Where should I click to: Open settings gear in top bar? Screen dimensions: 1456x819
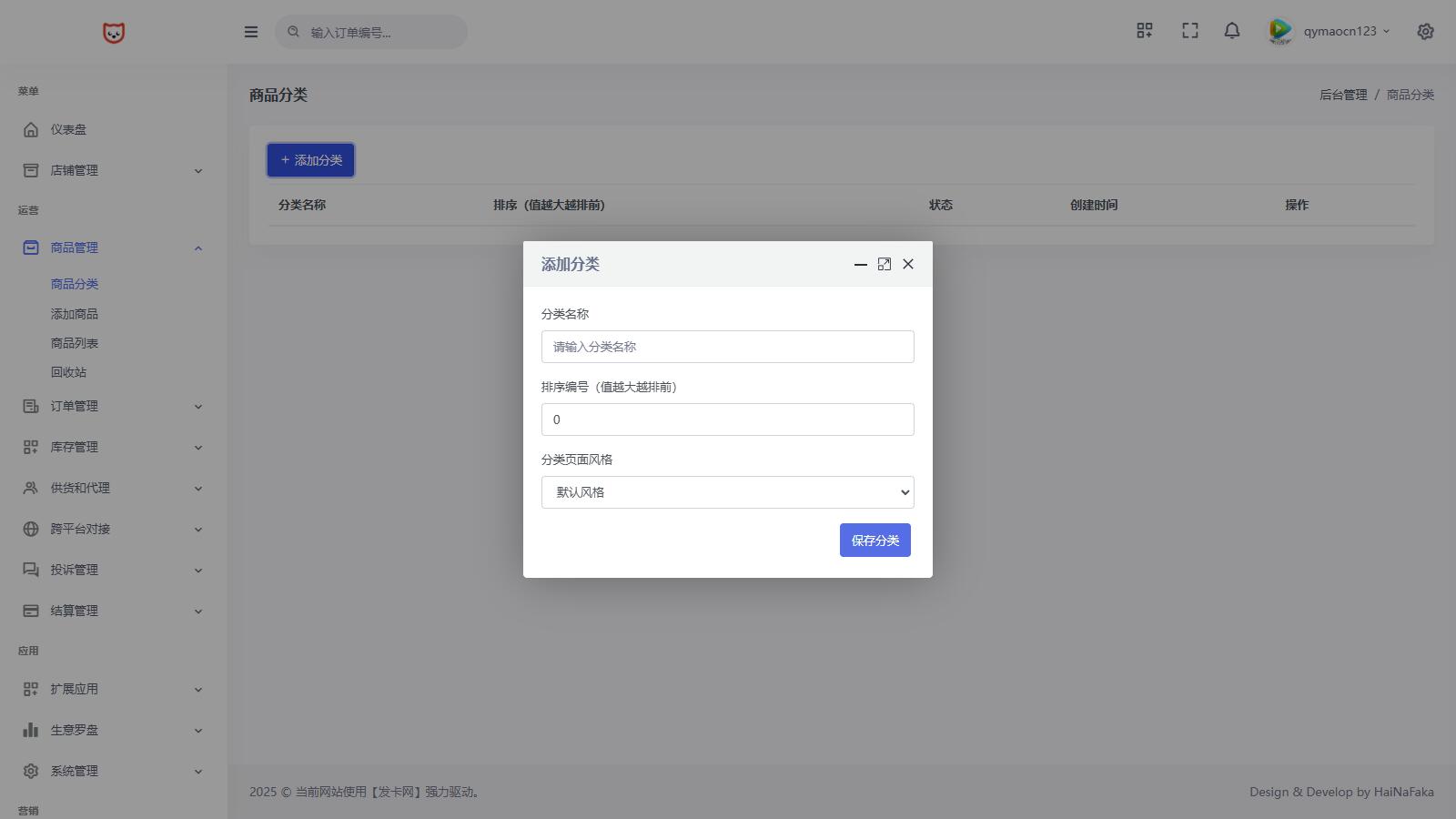[x=1425, y=31]
